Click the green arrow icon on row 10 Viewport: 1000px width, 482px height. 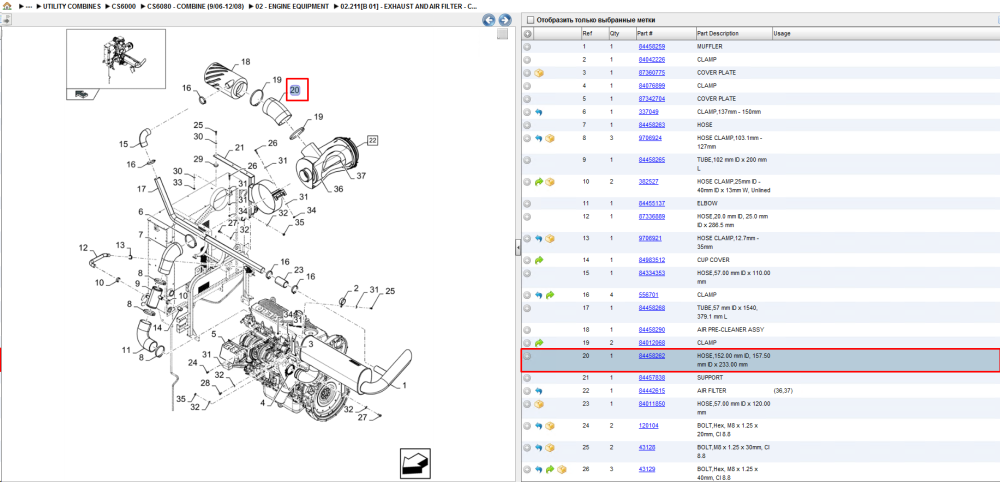539,182
